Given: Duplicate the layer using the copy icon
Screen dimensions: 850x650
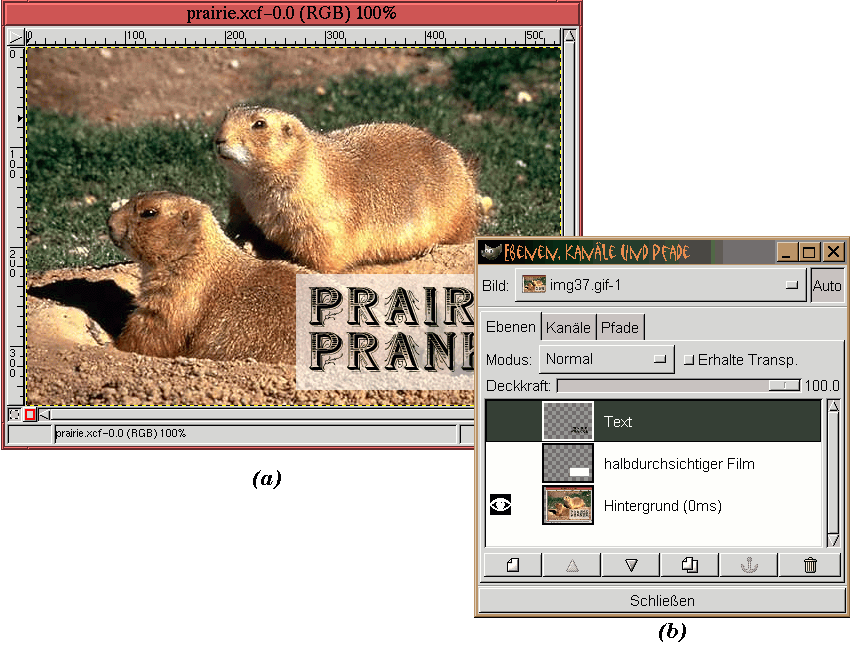Looking at the screenshot, I should coord(689,565).
